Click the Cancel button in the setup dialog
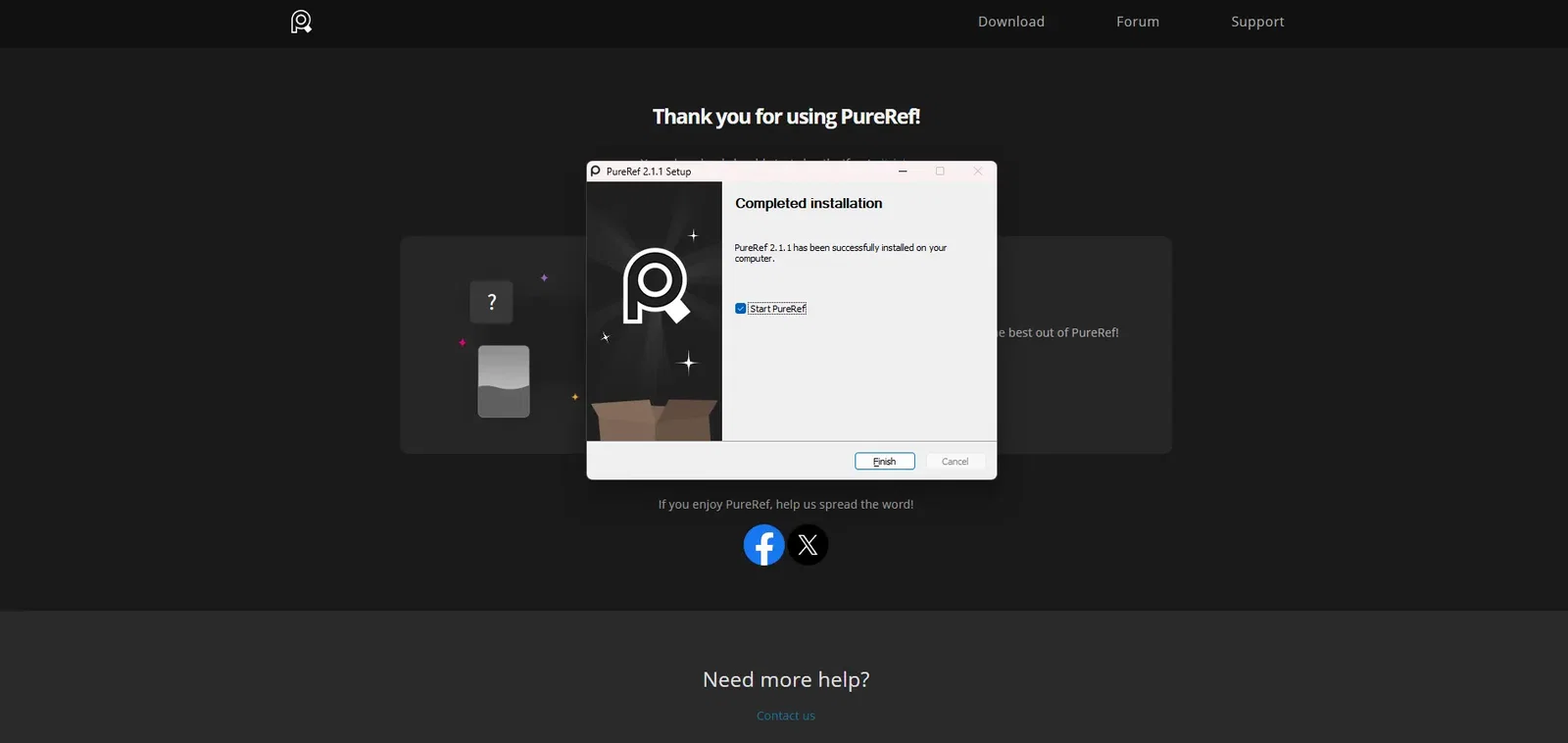Image resolution: width=1568 pixels, height=743 pixels. point(955,462)
